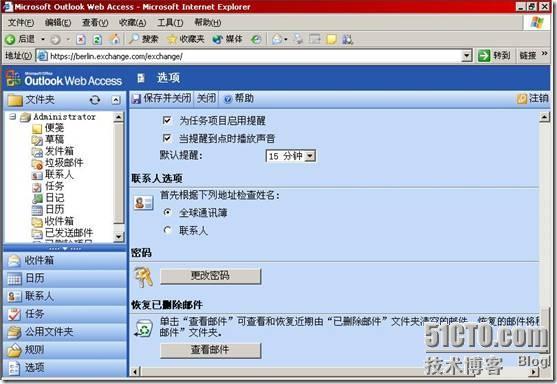The height and width of the screenshot is (384, 557).
Task: Toggle 为任务项目启用提醒 checkbox
Action: point(167,120)
